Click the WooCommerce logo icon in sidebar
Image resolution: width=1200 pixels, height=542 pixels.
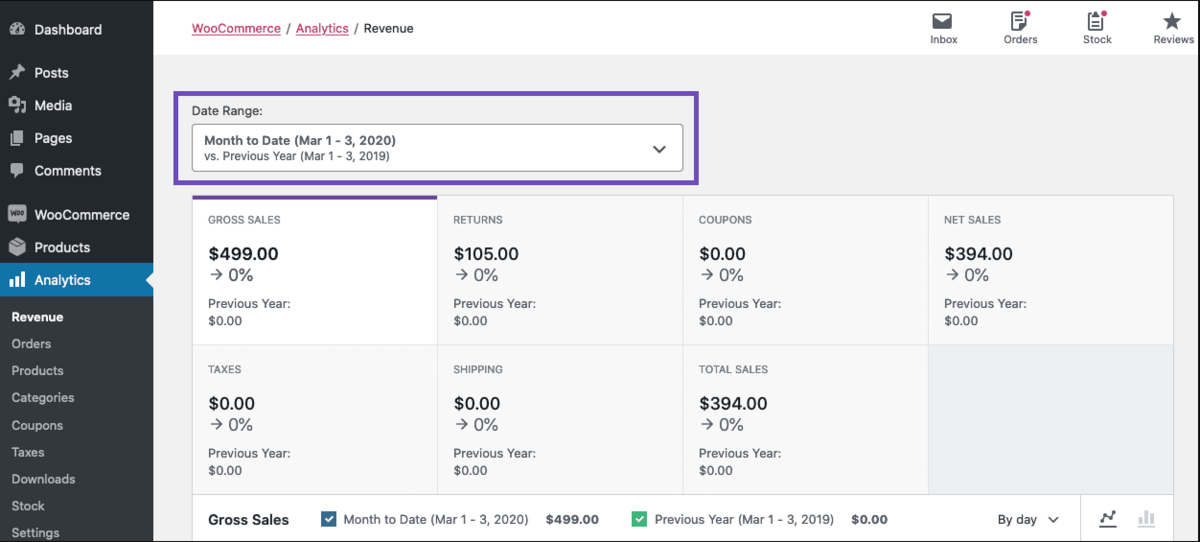coord(17,214)
